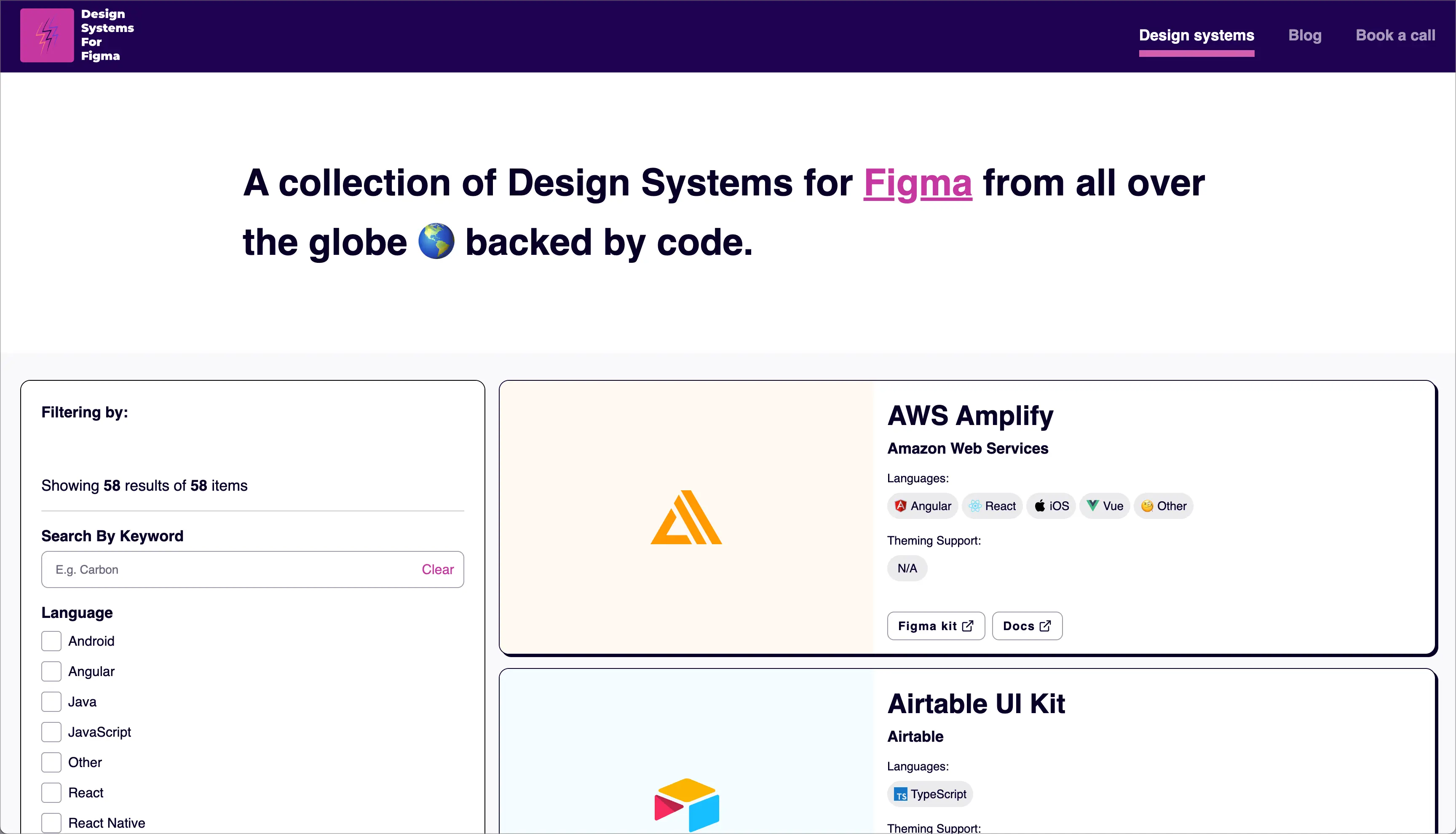Open the Book a call page

pyautogui.click(x=1395, y=35)
